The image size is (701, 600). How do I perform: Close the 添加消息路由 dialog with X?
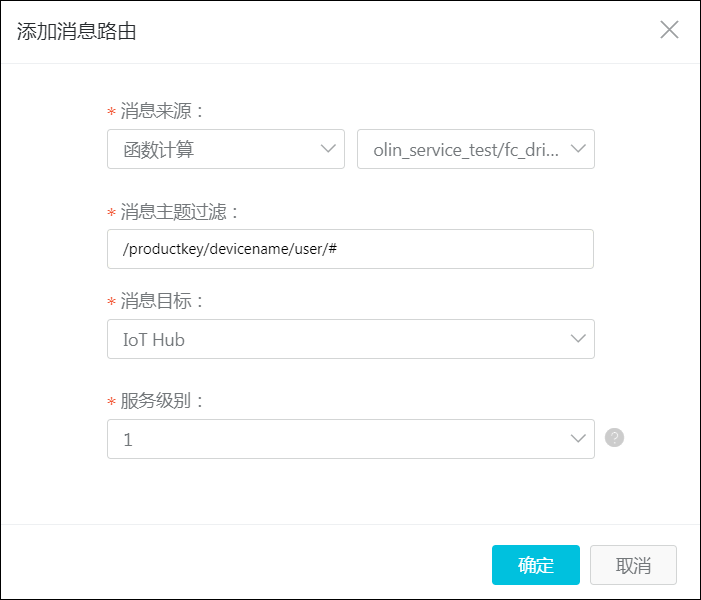pos(669,30)
